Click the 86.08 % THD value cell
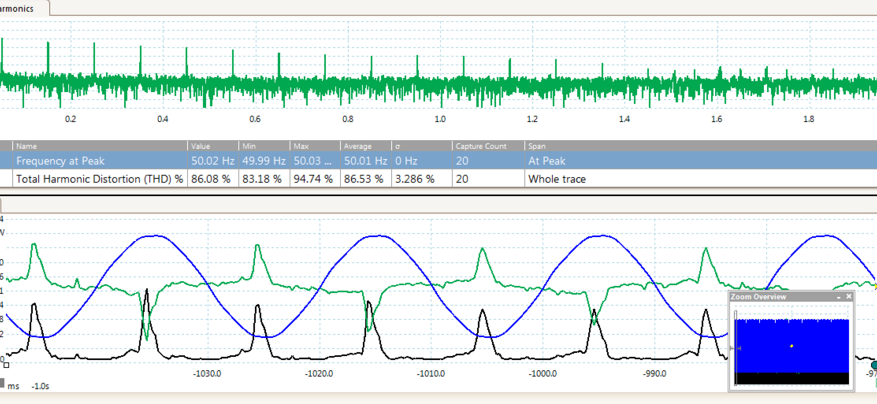Screen dimensions: 877x404 pos(213,180)
